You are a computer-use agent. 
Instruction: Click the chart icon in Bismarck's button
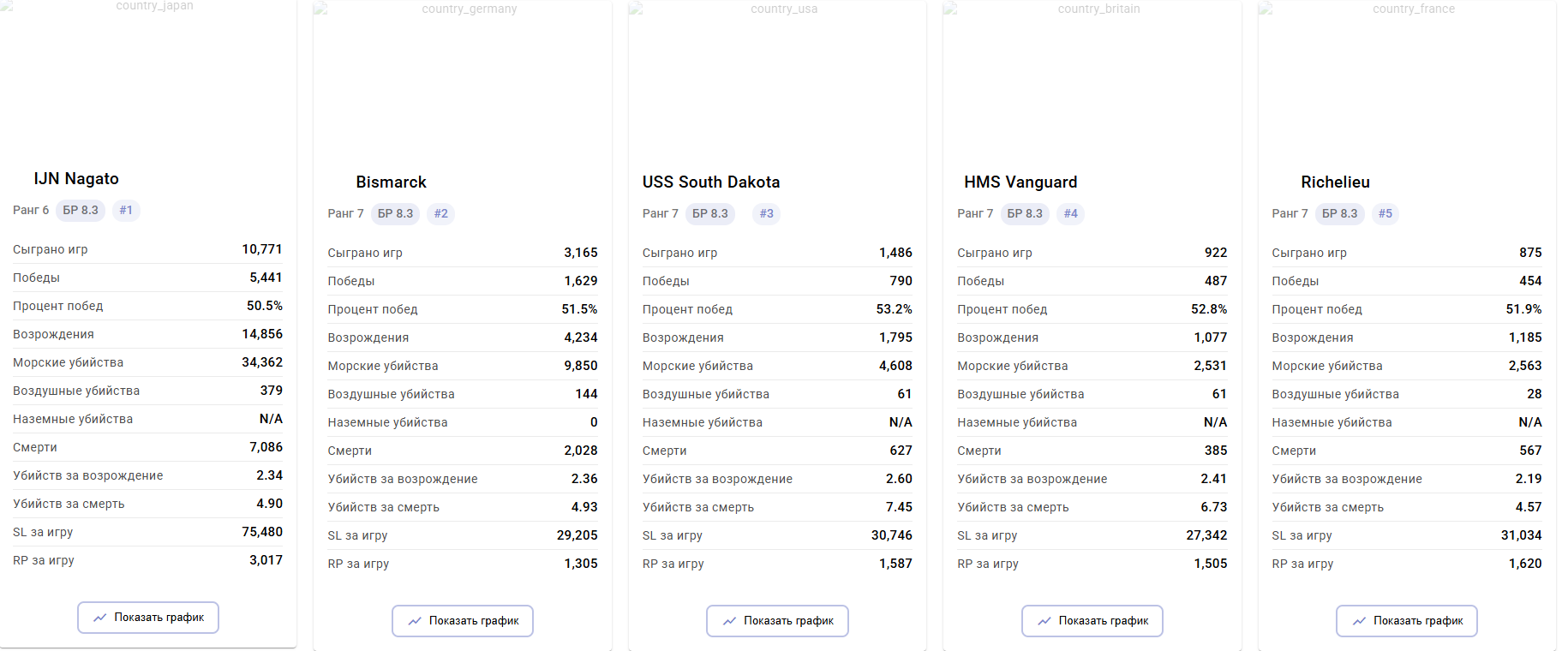pyautogui.click(x=415, y=621)
